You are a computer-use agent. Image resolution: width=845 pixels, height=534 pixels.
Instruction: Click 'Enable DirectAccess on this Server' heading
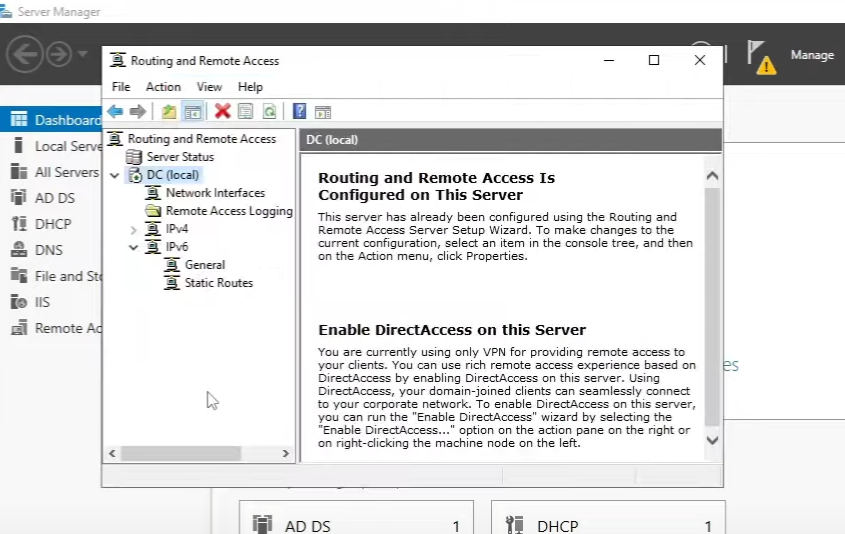click(x=452, y=330)
